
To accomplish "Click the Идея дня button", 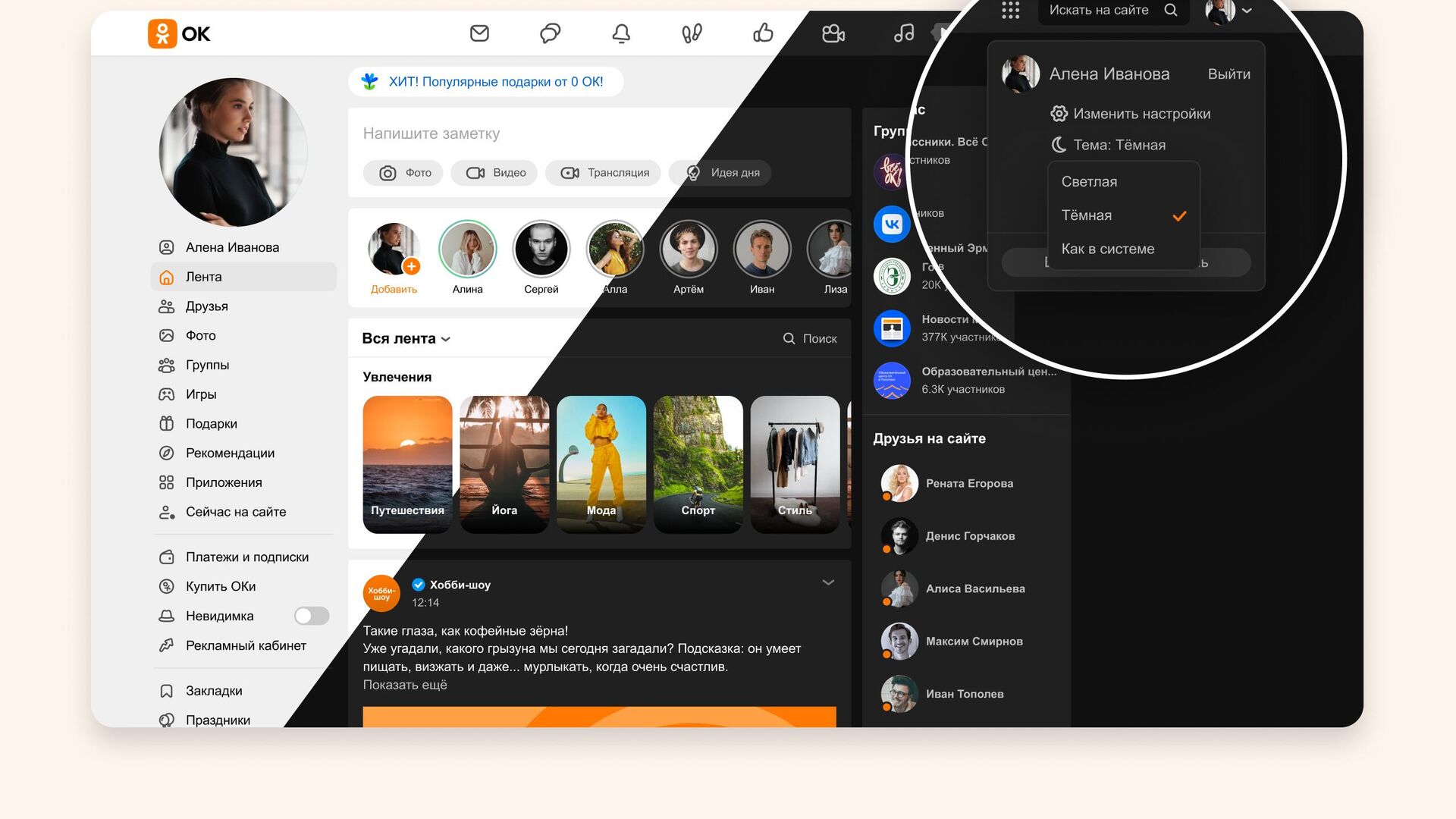I will pos(720,173).
